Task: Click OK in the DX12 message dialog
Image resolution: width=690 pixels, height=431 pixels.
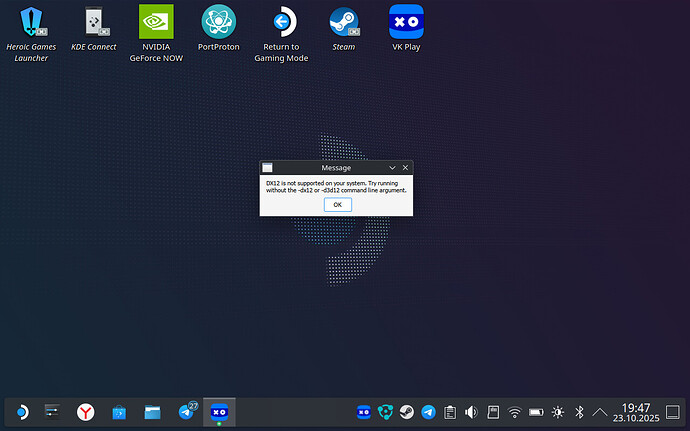Action: 337,204
